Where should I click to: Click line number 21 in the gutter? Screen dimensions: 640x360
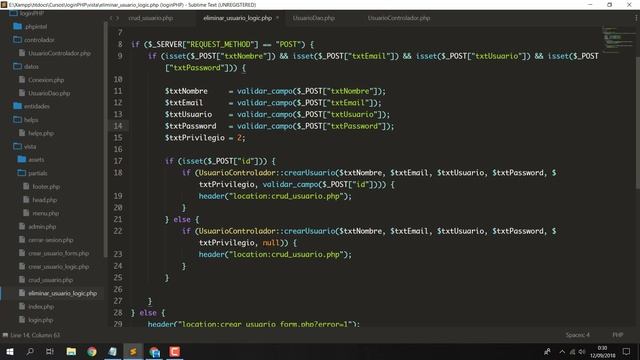tap(118, 219)
